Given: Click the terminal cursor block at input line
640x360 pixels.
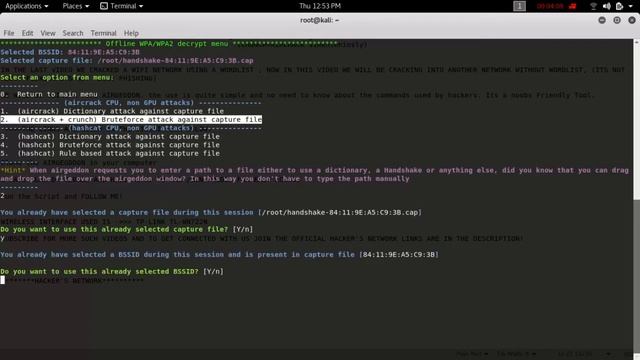Looking at the screenshot, I should [x=2, y=280].
